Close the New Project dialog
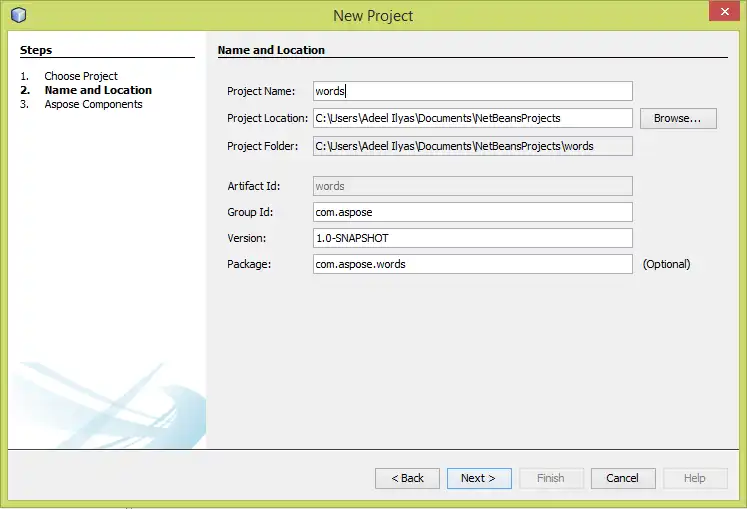The height and width of the screenshot is (509, 747). point(724,11)
